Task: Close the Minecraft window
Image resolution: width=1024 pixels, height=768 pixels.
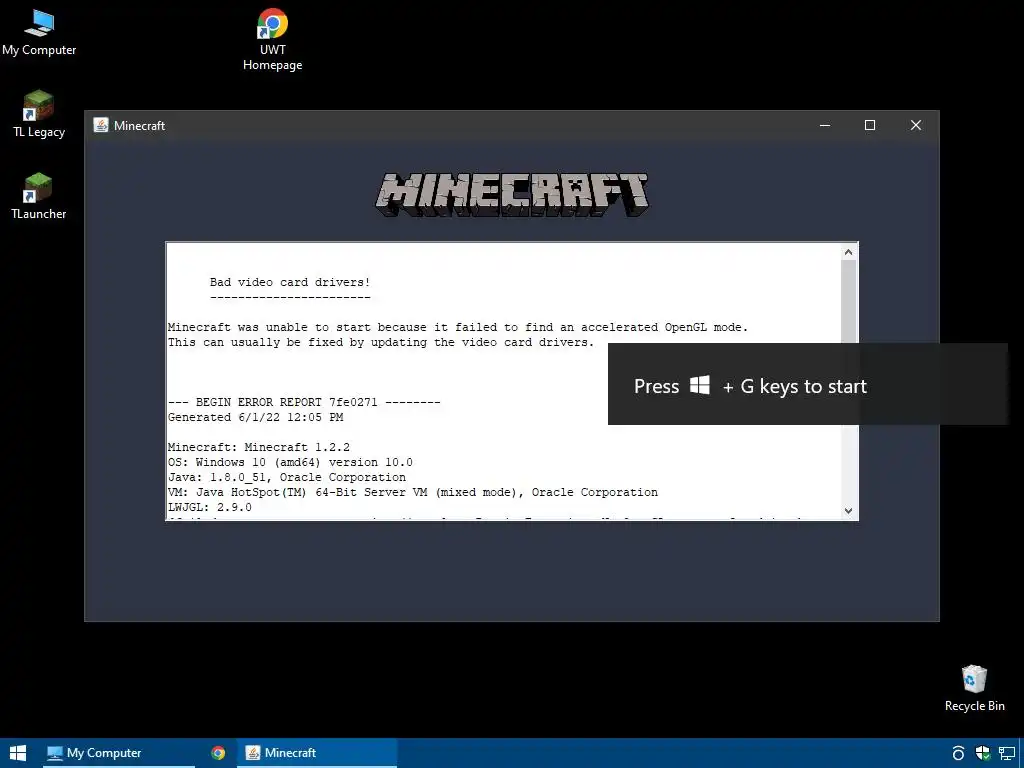Action: 916,125
